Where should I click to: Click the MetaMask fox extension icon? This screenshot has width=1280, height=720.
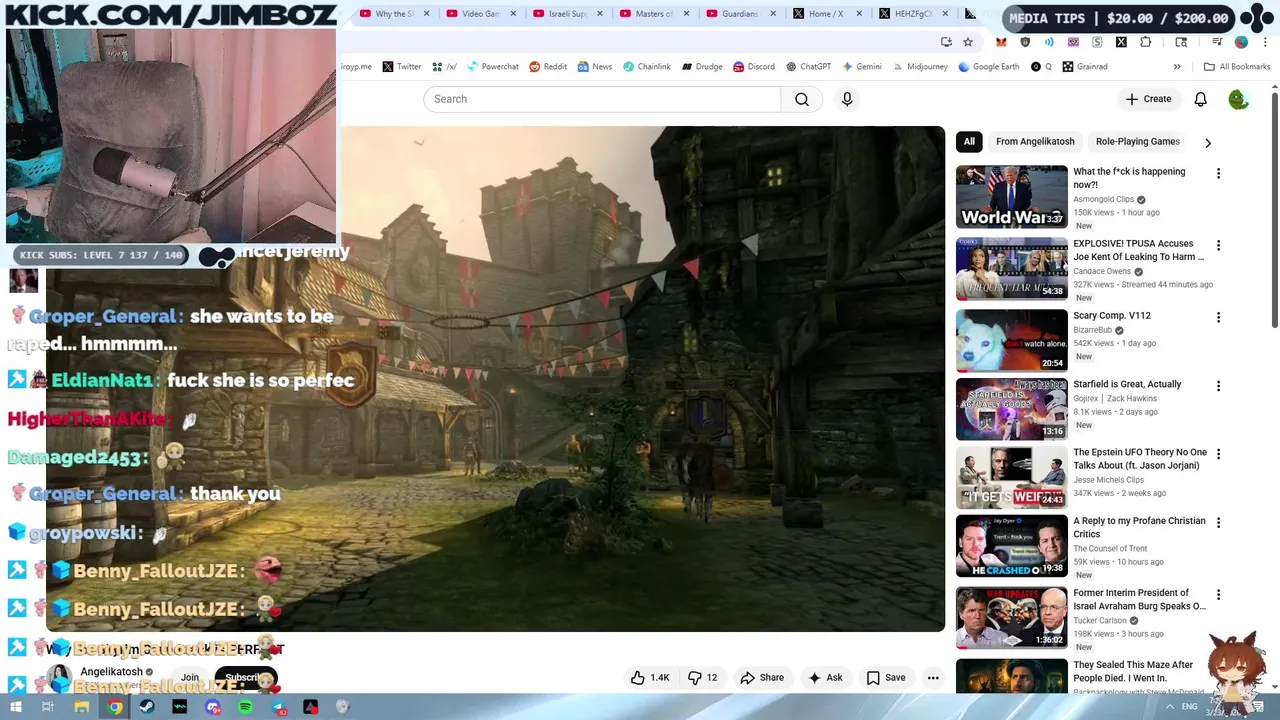(x=1001, y=42)
